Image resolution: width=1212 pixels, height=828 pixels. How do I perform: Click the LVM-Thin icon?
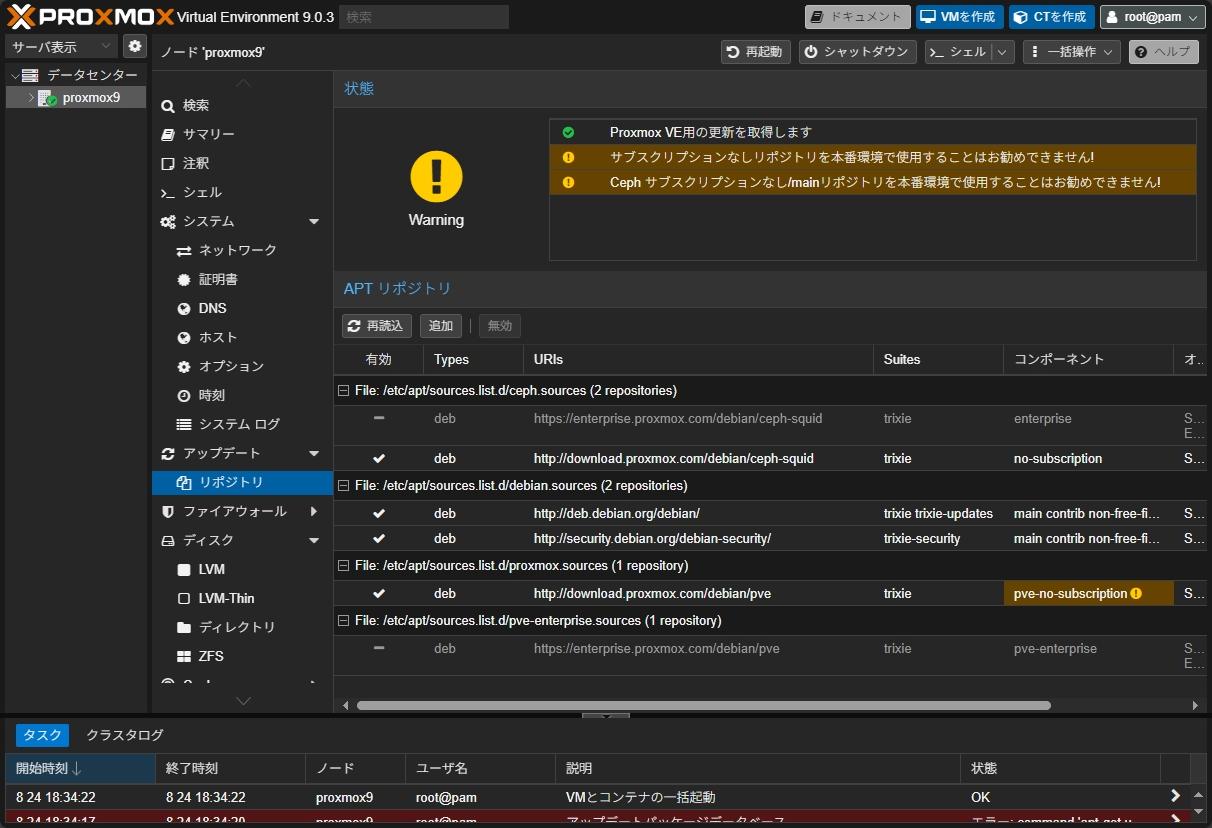184,598
